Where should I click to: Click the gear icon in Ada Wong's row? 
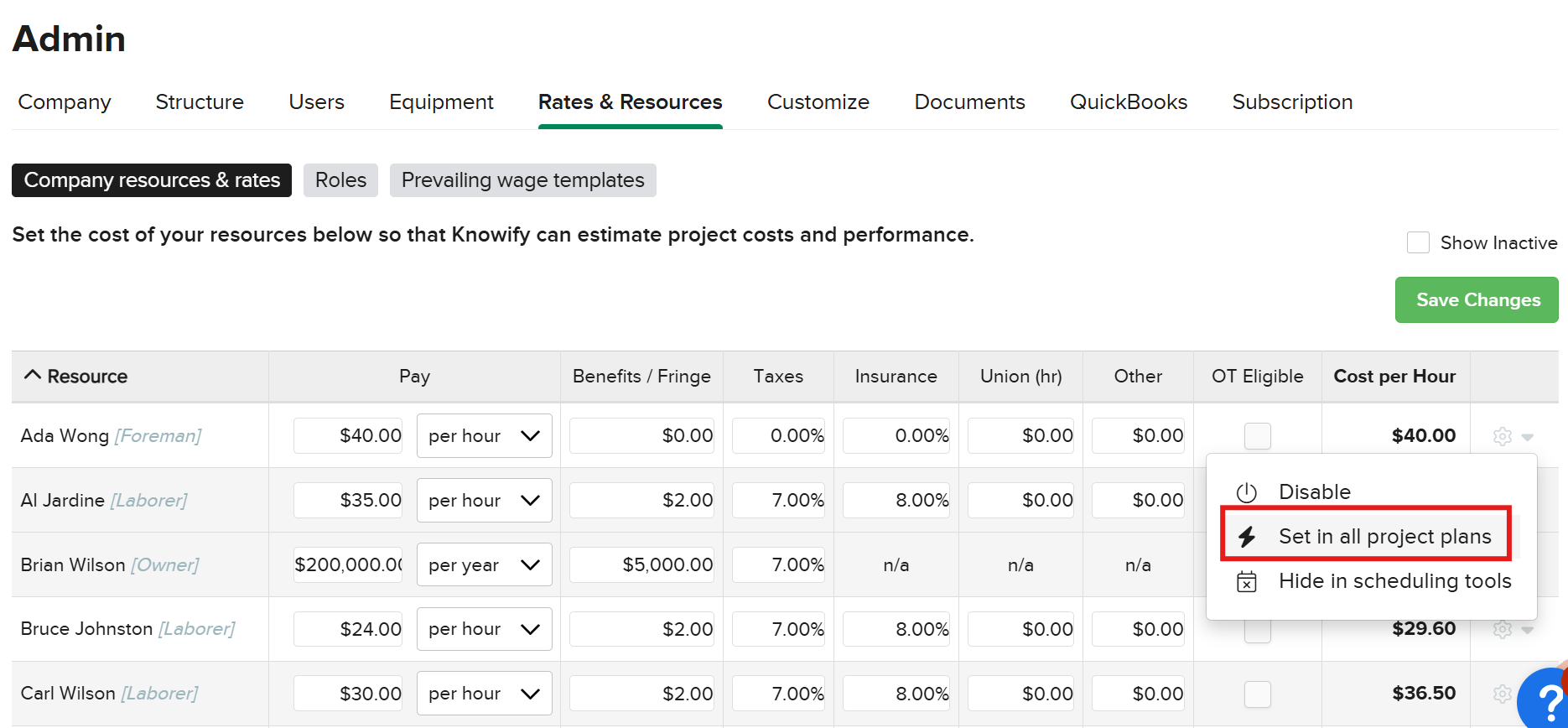tap(1502, 436)
